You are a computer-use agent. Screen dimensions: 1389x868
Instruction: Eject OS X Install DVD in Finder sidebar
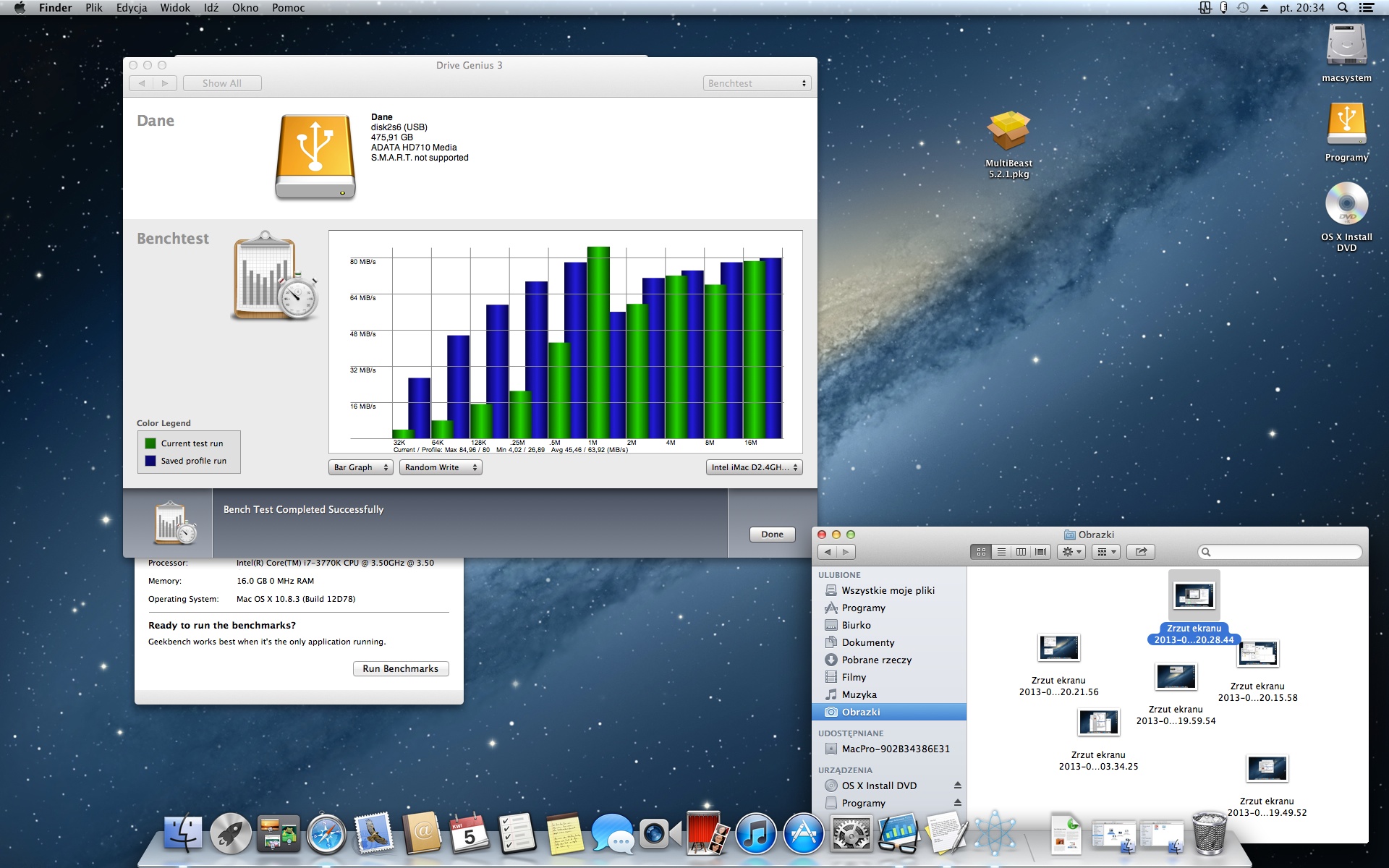coord(957,786)
